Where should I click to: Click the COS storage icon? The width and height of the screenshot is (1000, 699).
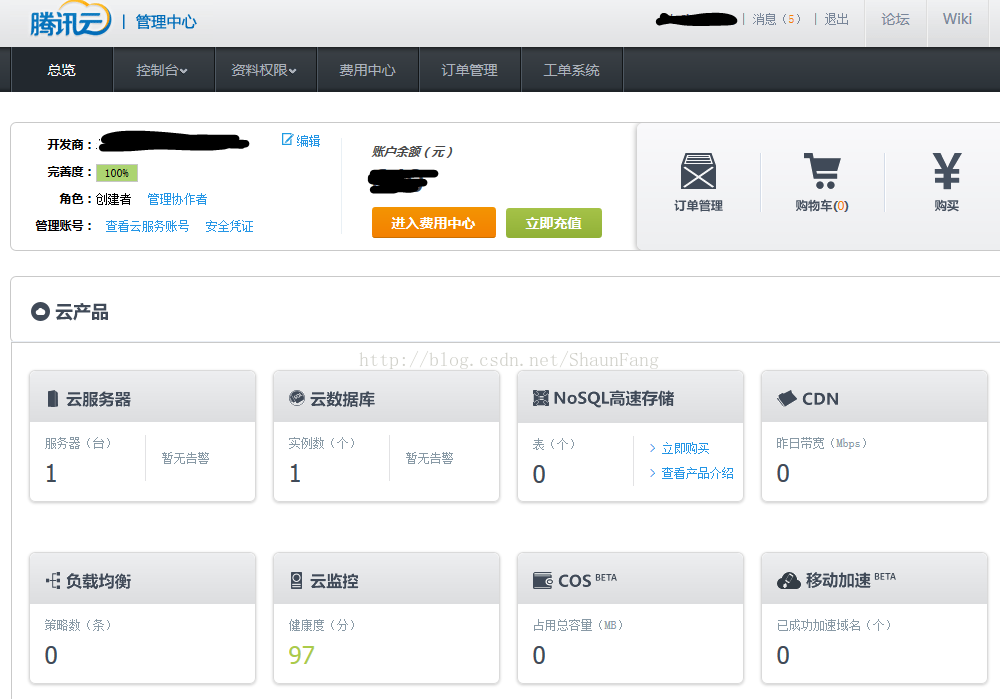541,578
